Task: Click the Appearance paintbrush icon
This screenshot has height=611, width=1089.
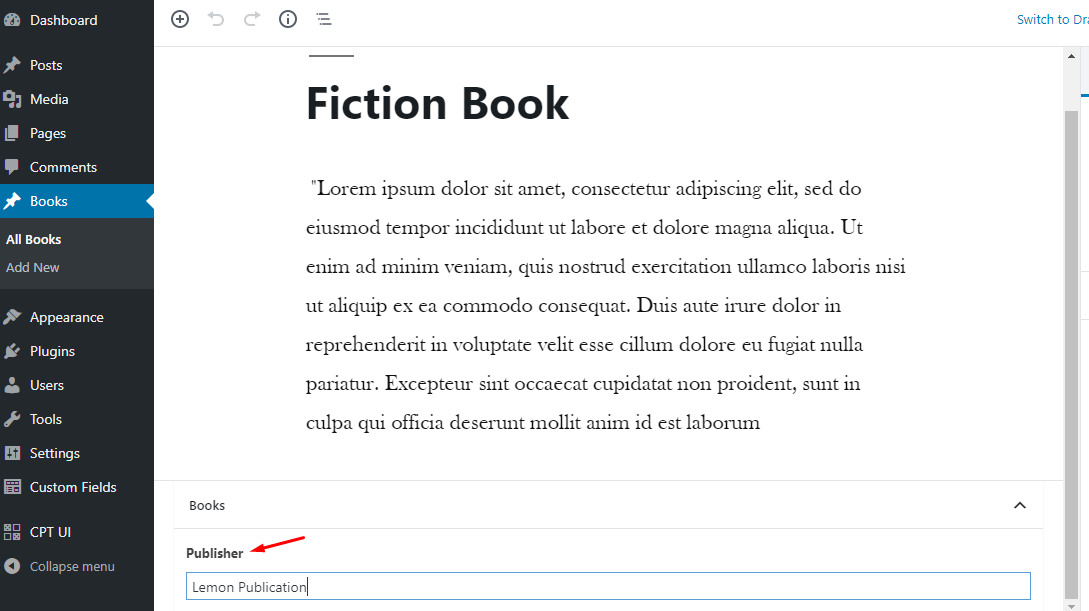Action: tap(12, 317)
